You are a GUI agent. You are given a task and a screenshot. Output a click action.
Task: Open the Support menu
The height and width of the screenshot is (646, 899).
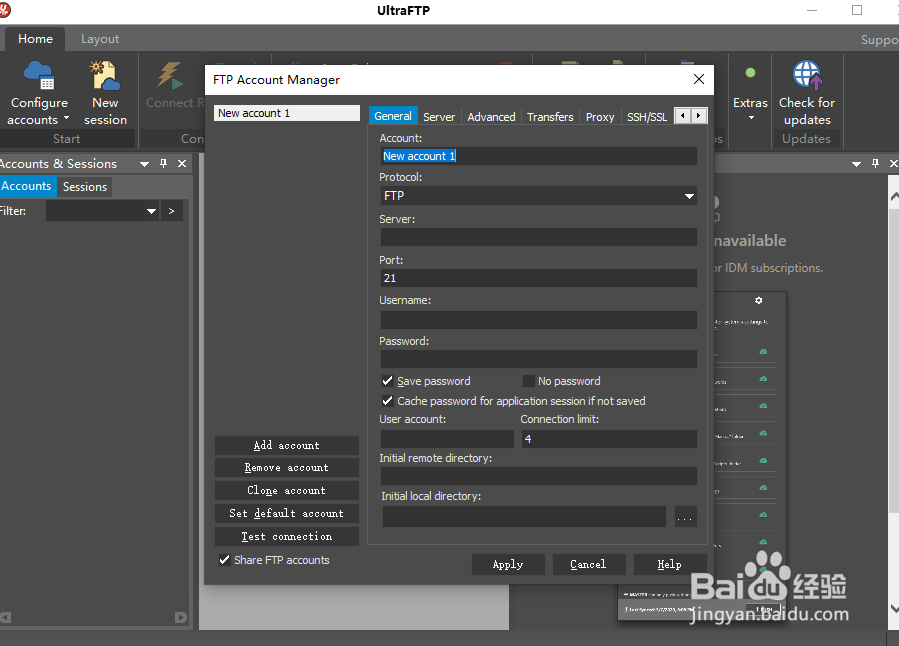880,40
